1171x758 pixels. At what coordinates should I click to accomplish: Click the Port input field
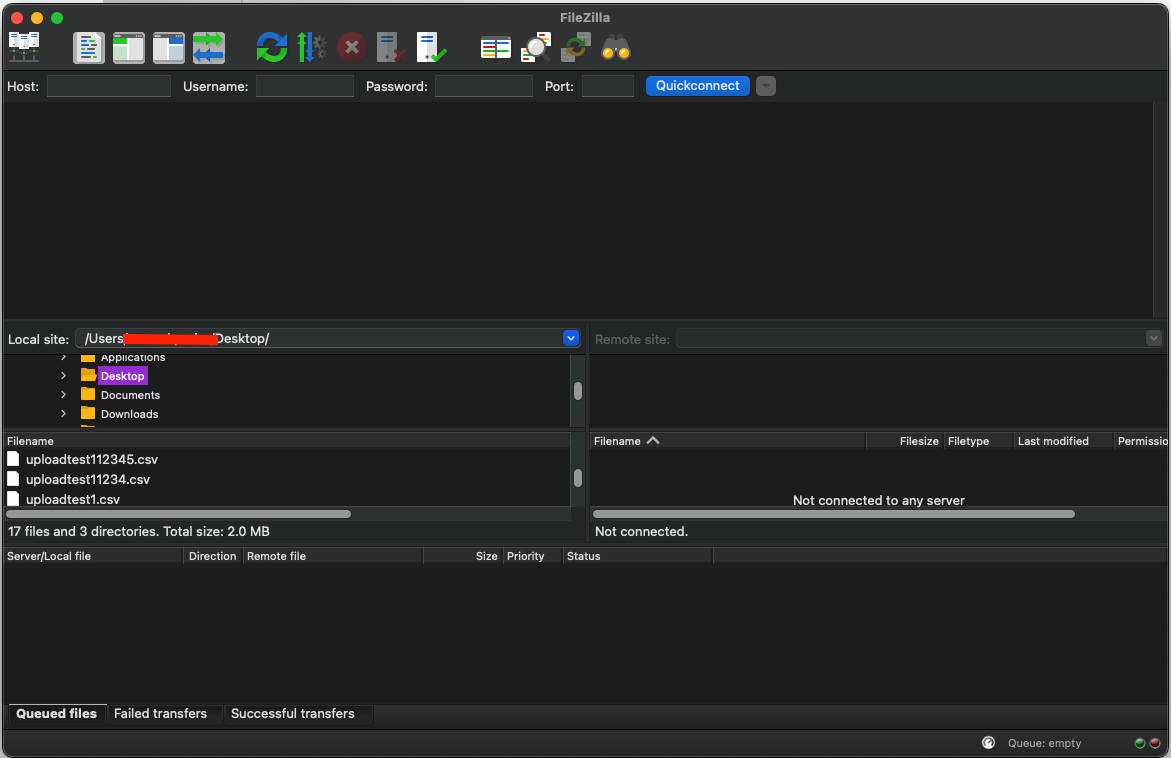pyautogui.click(x=608, y=86)
